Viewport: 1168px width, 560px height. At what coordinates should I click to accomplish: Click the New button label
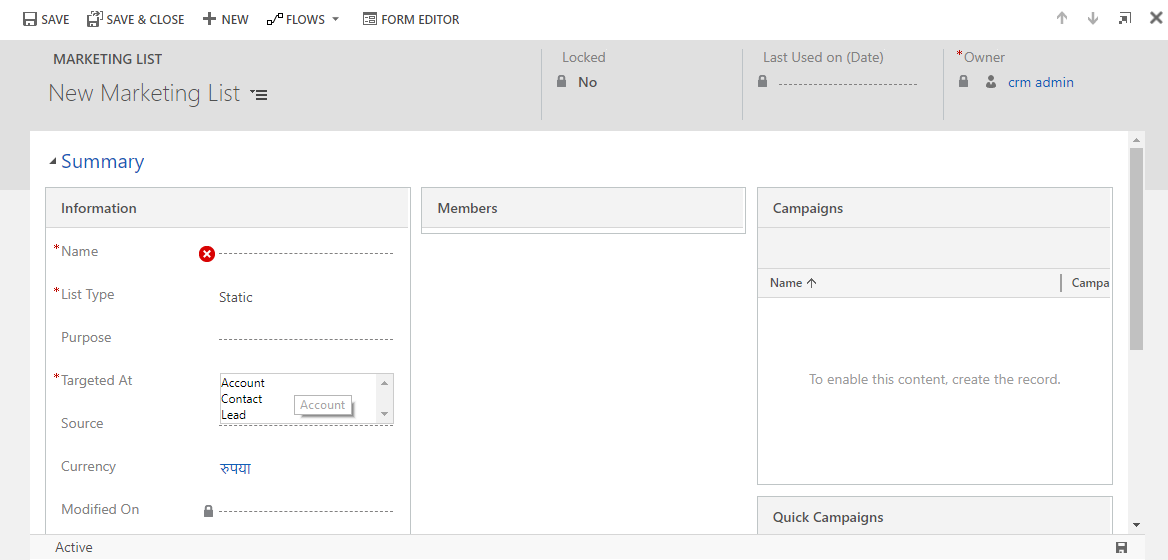[235, 19]
